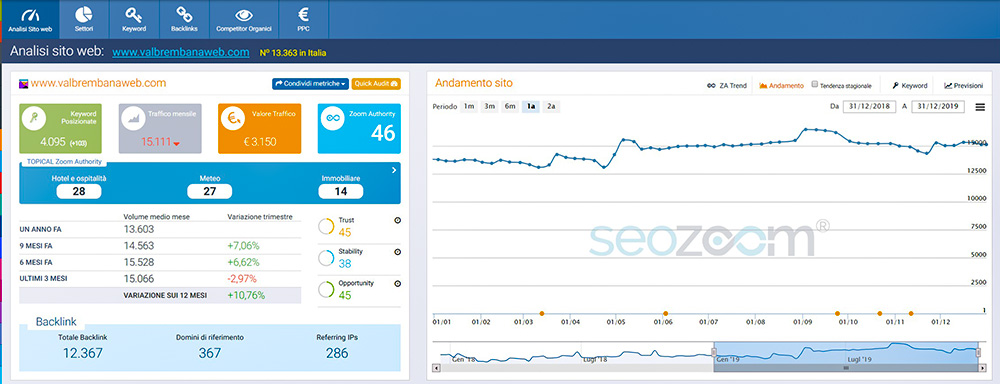This screenshot has width=1000, height=384.
Task: Select the Immobiliare score 14
Action: [x=341, y=191]
